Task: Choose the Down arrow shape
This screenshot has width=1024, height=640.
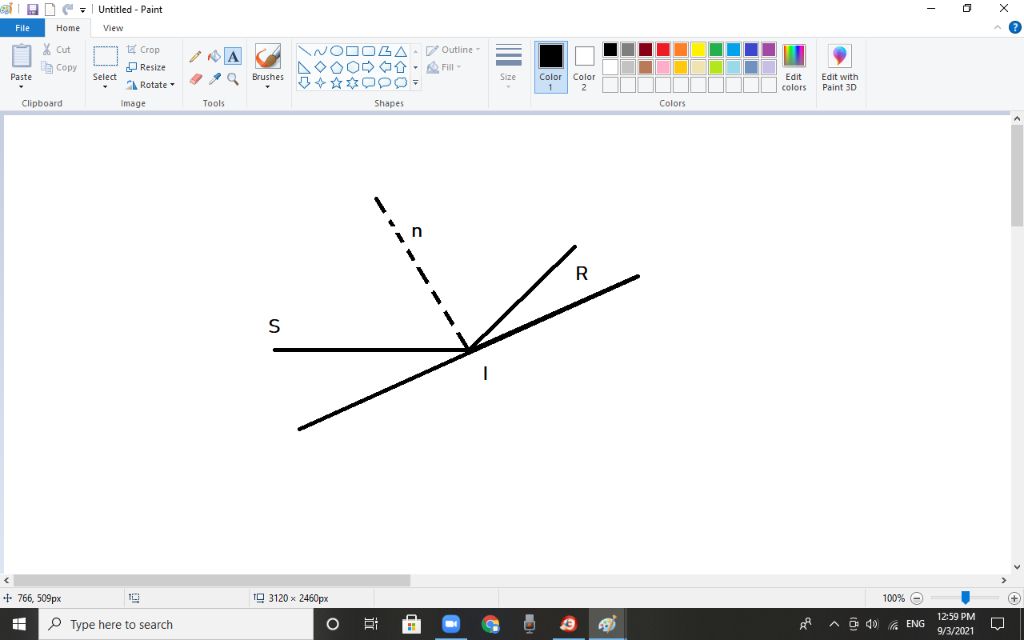Action: click(x=304, y=83)
